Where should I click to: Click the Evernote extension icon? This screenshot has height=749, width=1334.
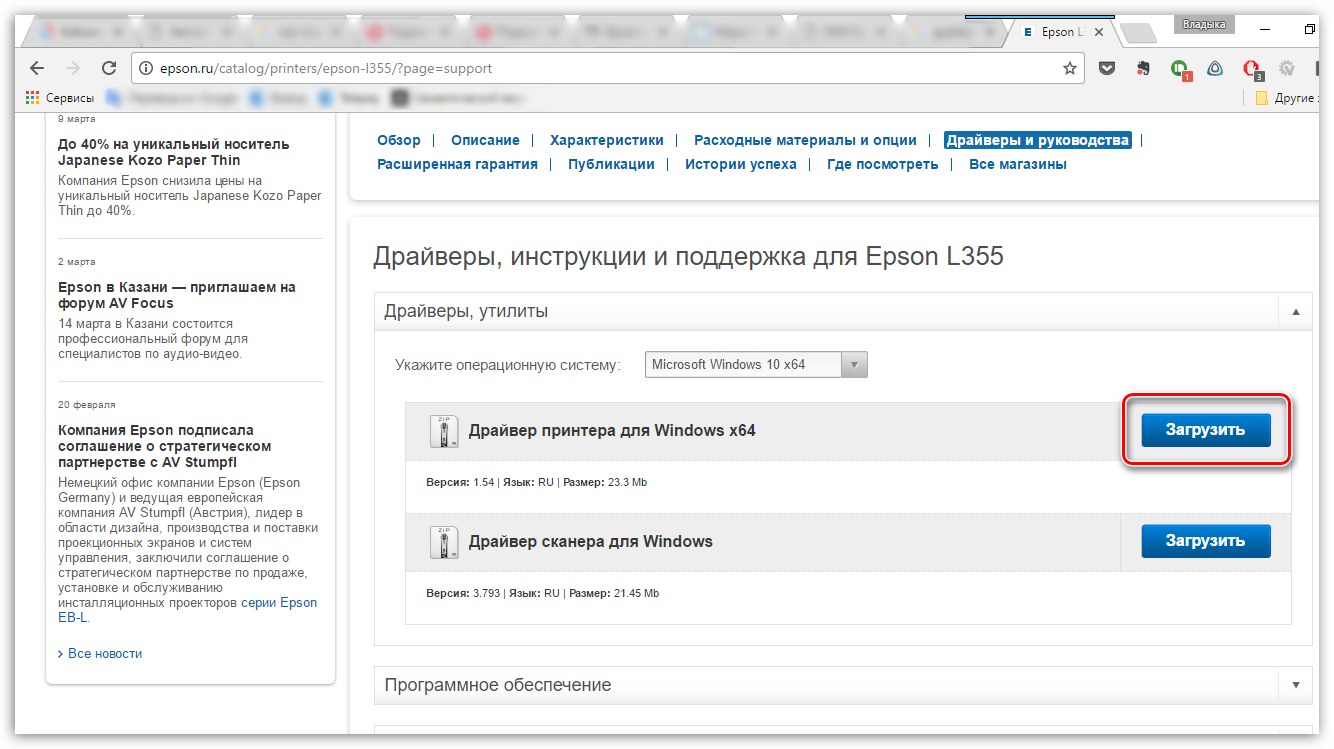[x=1143, y=69]
